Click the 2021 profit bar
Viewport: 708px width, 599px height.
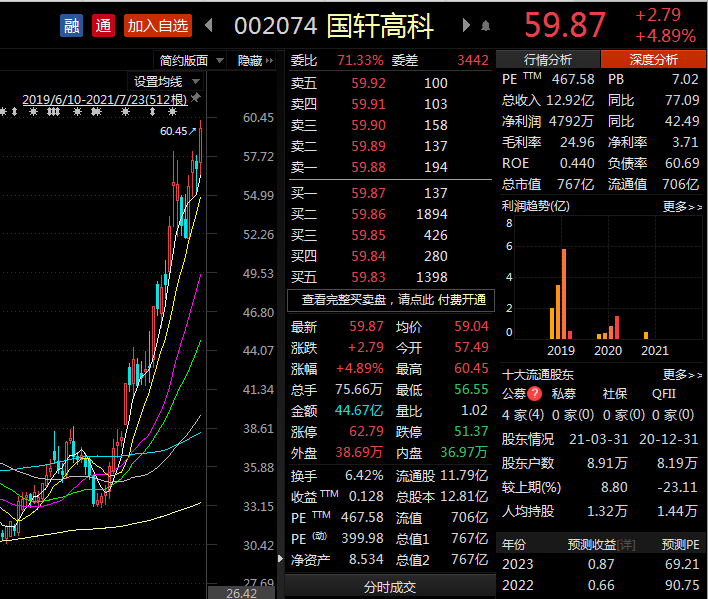(x=646, y=335)
